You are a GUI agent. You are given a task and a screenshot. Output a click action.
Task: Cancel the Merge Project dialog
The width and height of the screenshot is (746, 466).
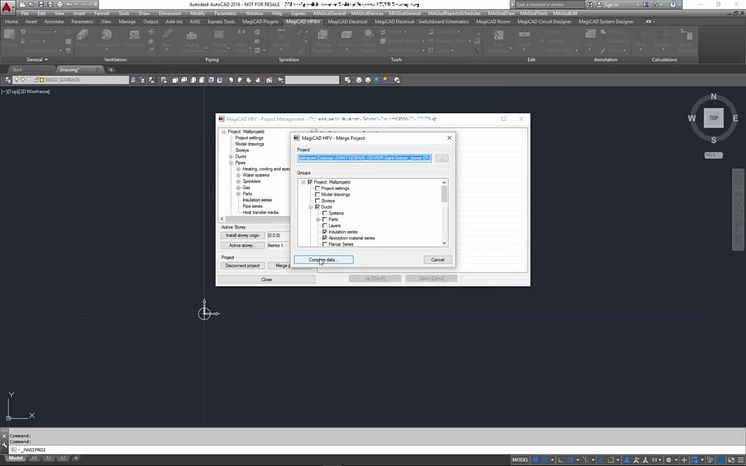[437, 260]
